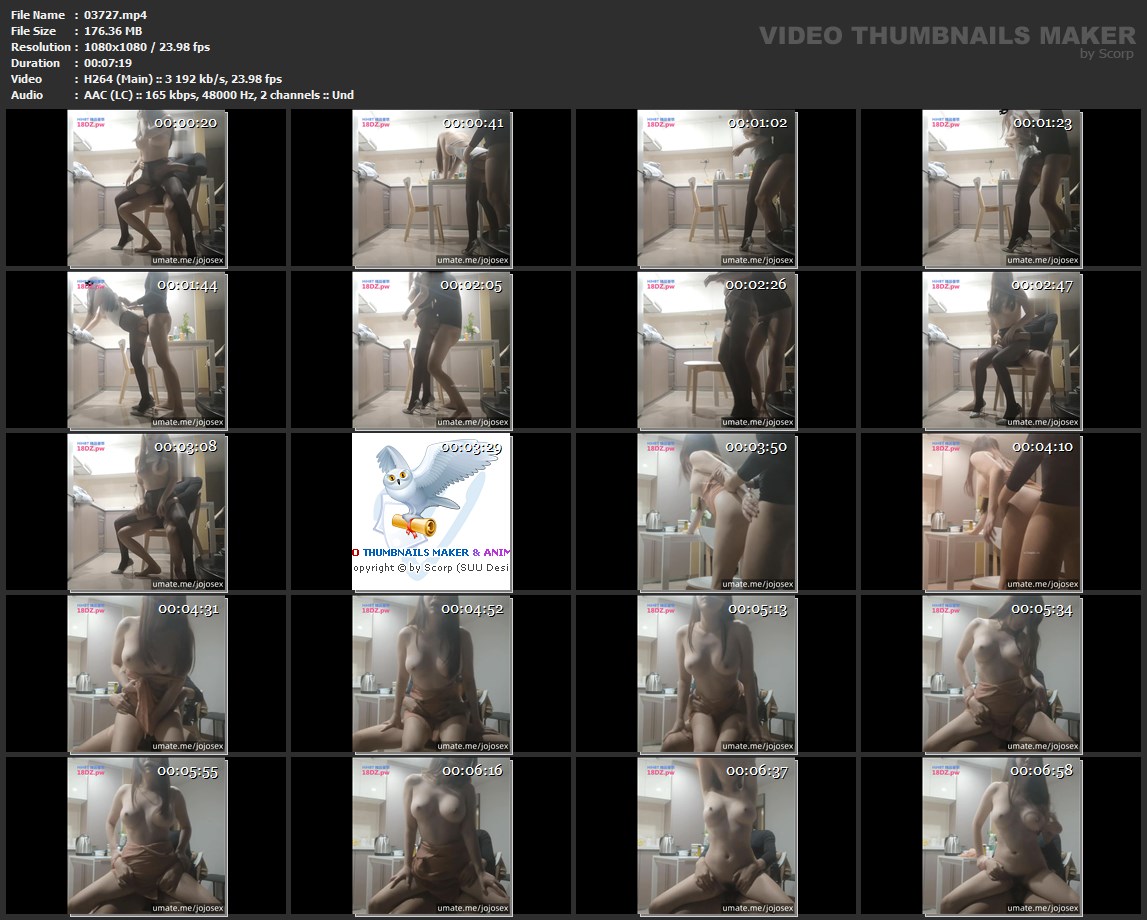The height and width of the screenshot is (920, 1147).
Task: Click the Copyright by Scorp text under the owl
Action: (432, 568)
